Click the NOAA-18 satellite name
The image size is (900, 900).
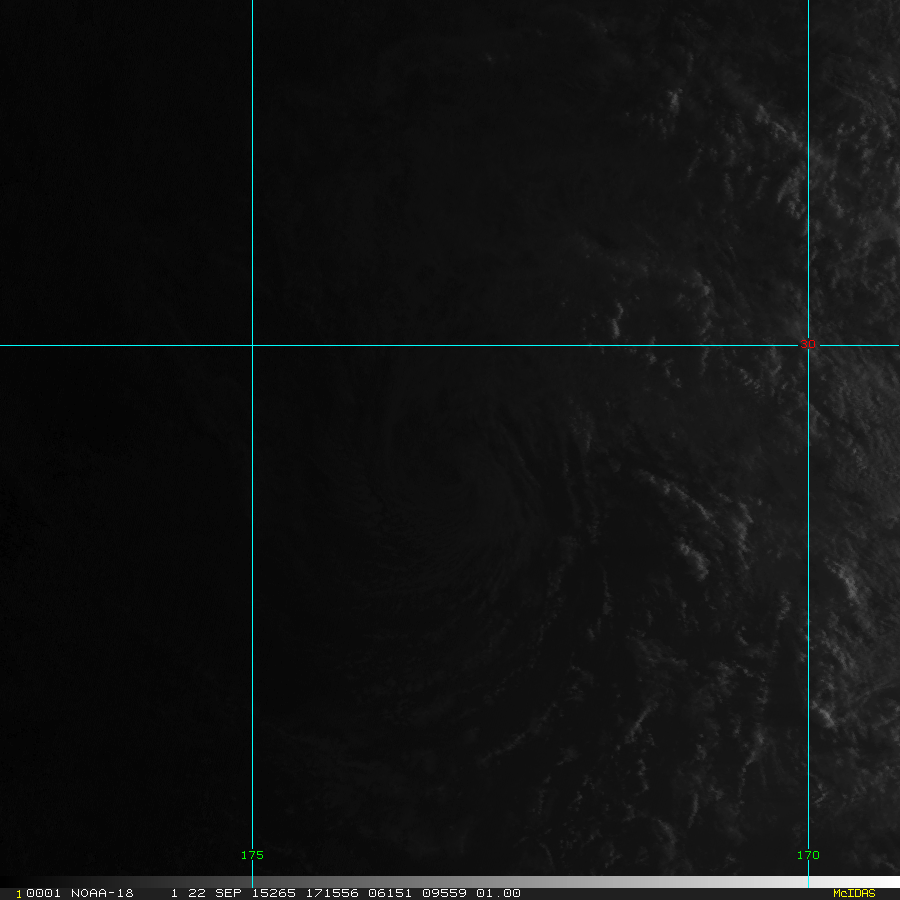pos(102,893)
